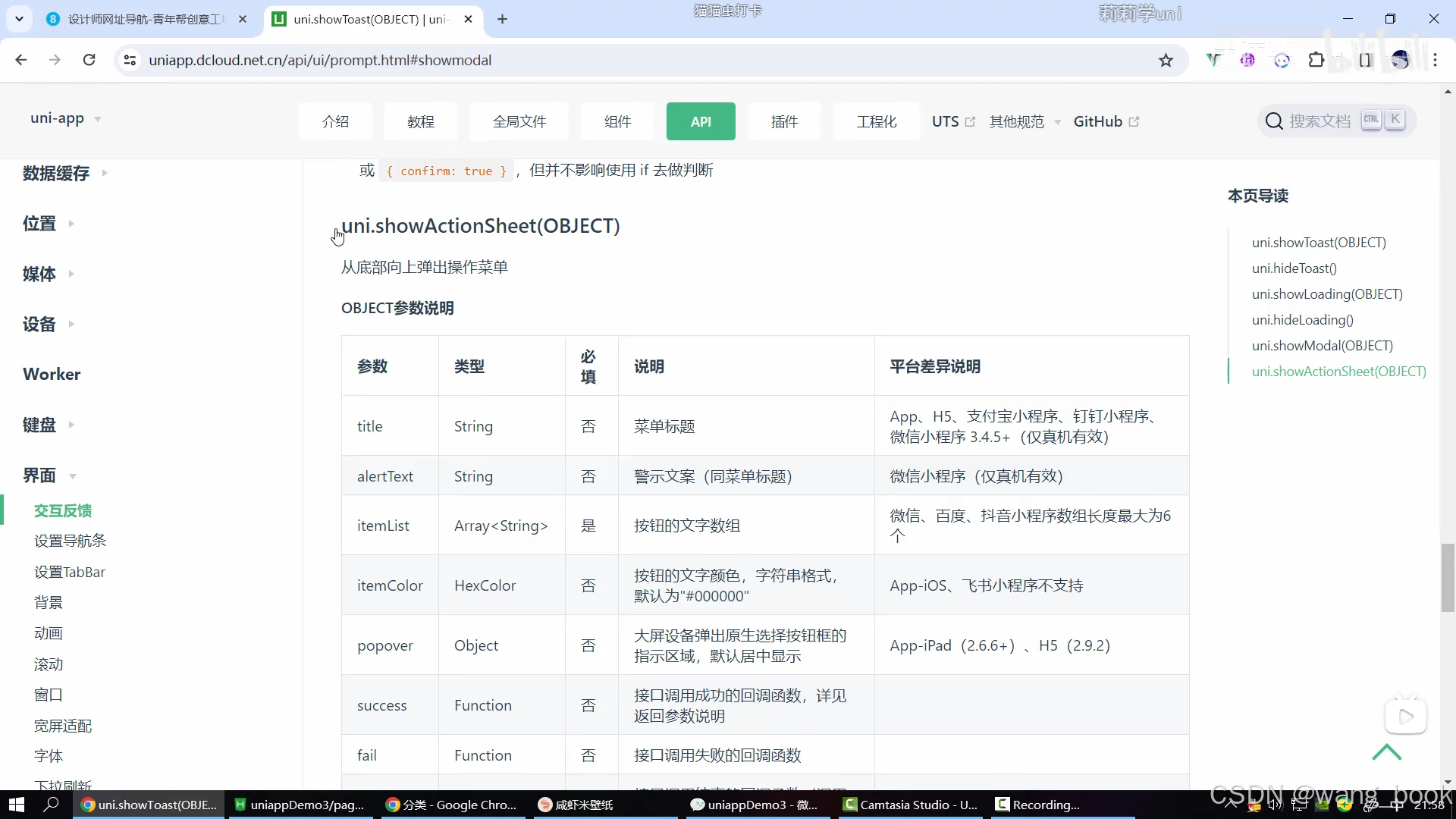Image resolution: width=1456 pixels, height=819 pixels.
Task: Collapse the 界面 sidebar section
Action: [50, 475]
